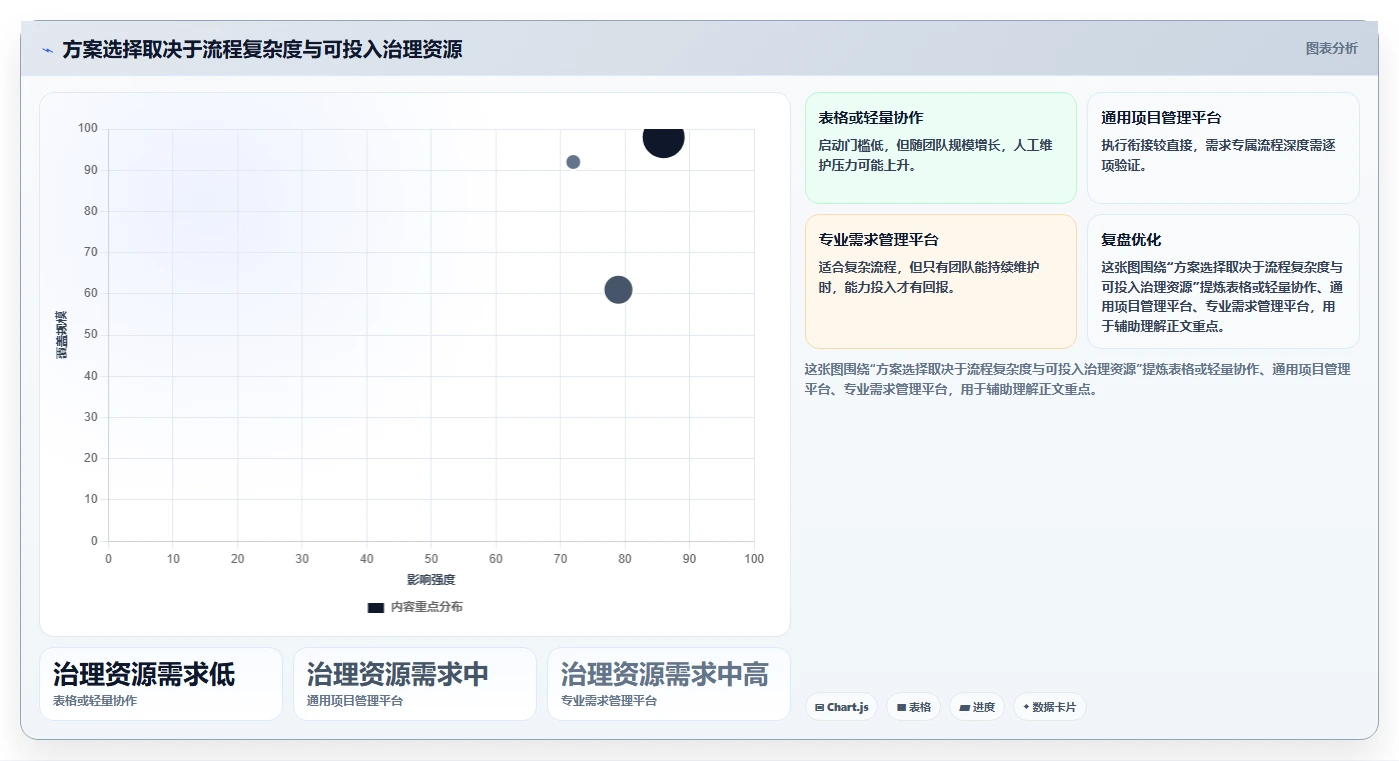Click the rotated y-axis title
This screenshot has height=761, width=1399.
click(x=62, y=335)
